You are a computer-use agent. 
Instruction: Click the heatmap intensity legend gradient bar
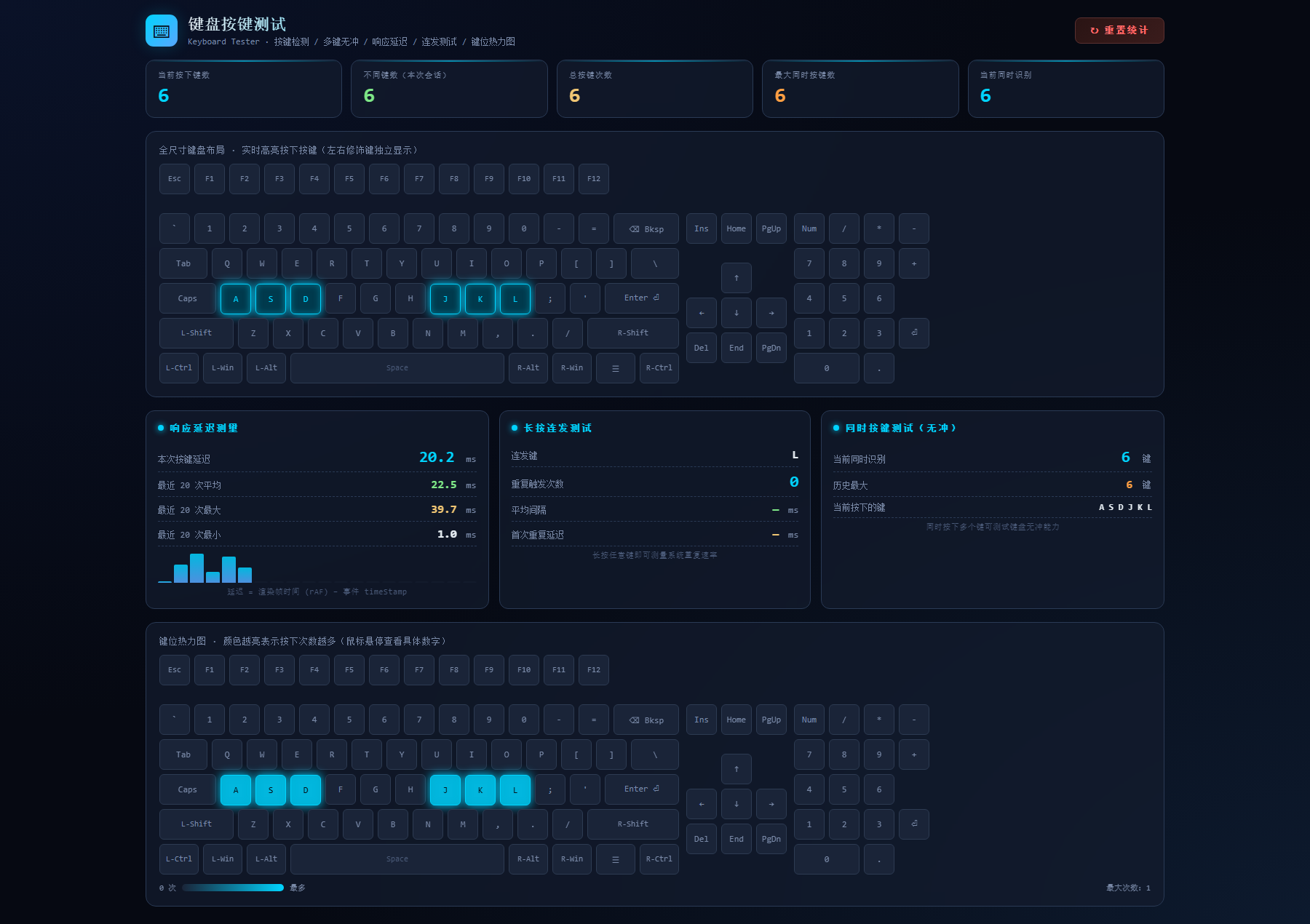[x=233, y=888]
